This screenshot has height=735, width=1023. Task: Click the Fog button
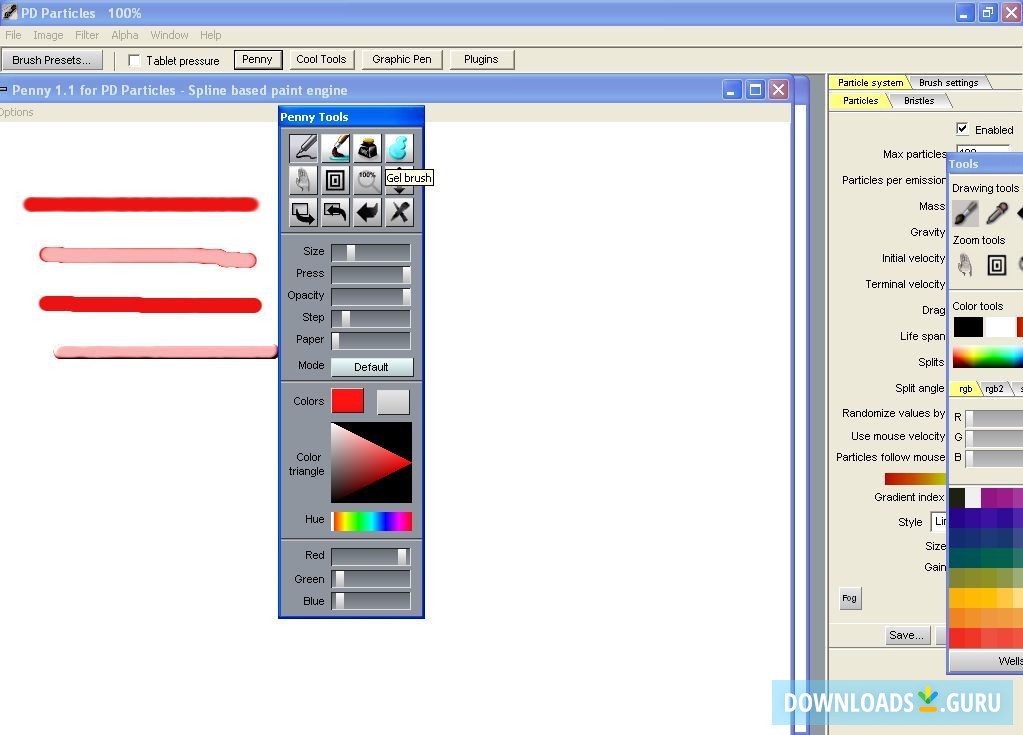click(x=849, y=598)
